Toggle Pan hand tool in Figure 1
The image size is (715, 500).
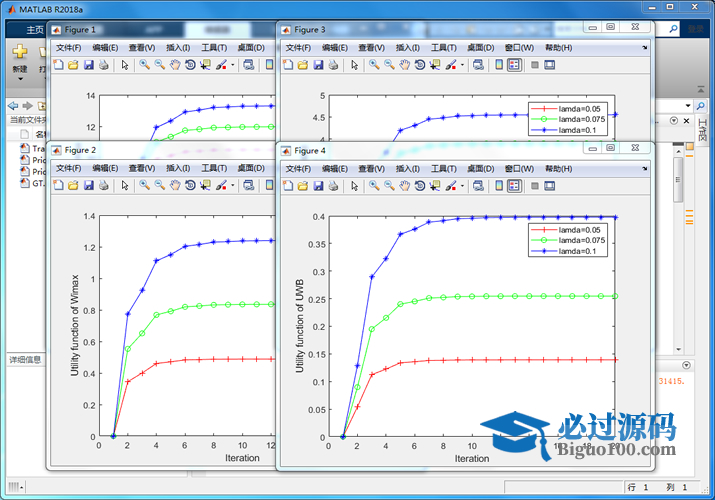coord(175,65)
